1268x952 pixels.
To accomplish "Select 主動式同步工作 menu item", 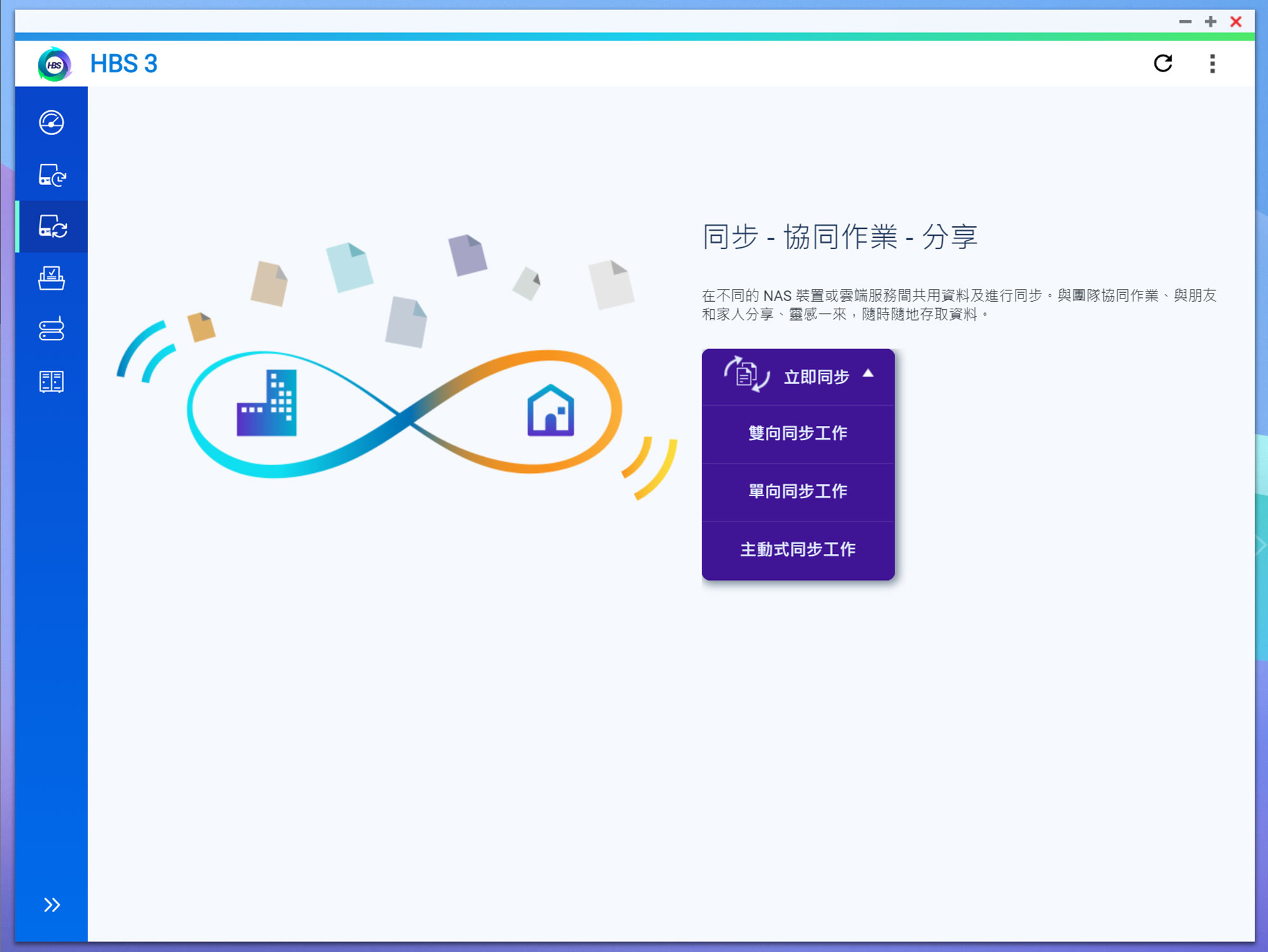I will (x=798, y=550).
